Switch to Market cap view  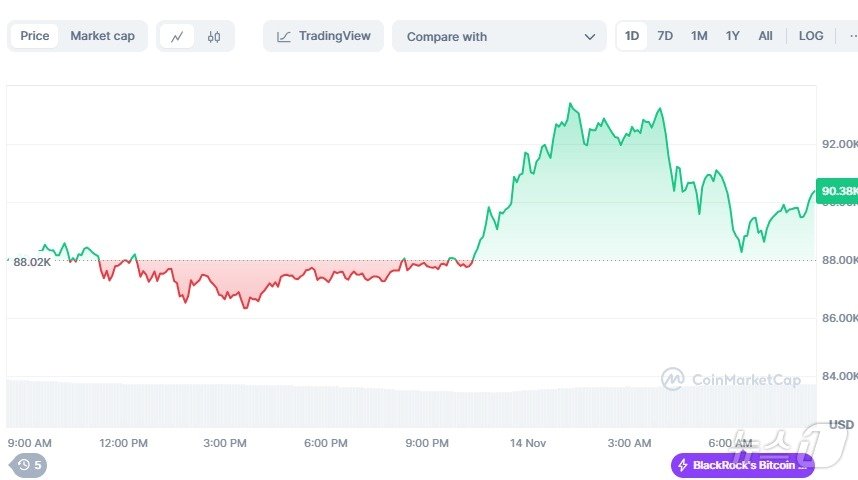click(102, 36)
